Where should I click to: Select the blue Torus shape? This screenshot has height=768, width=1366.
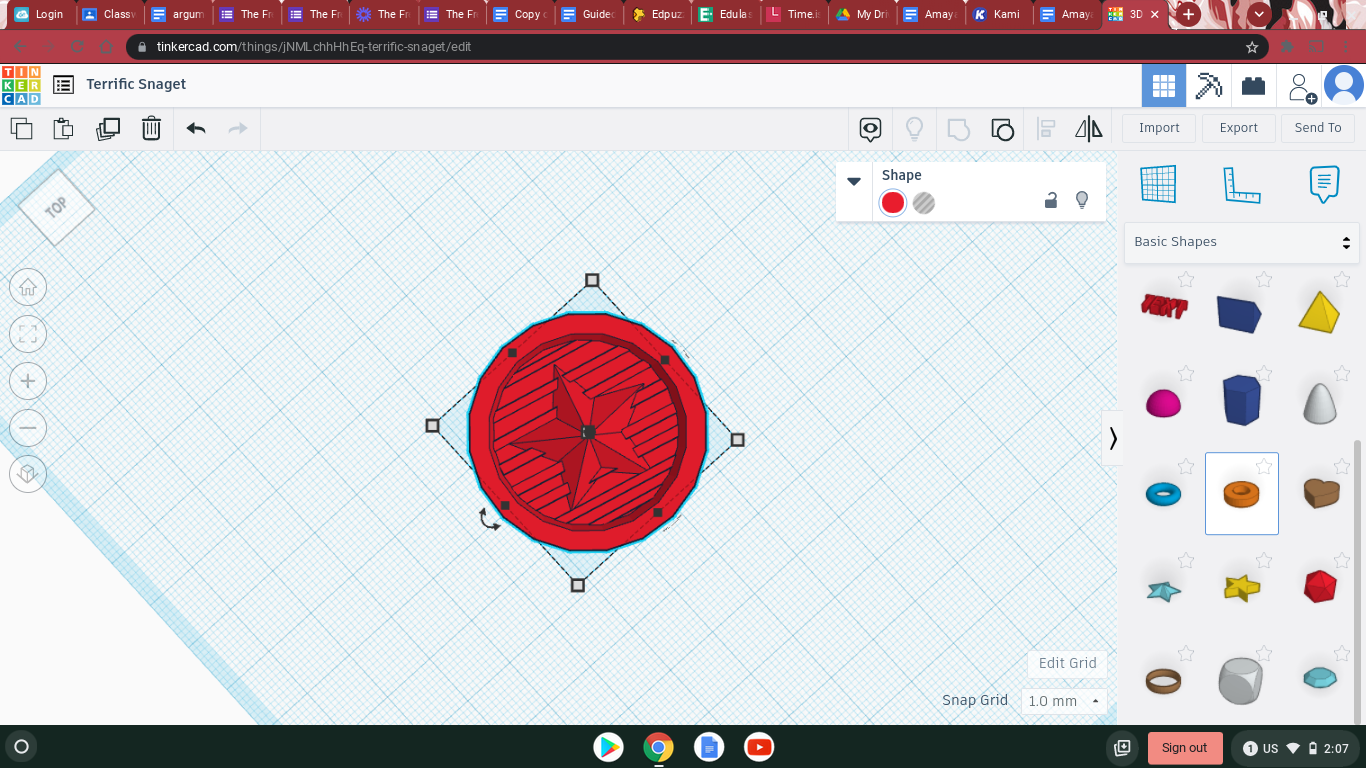1163,494
